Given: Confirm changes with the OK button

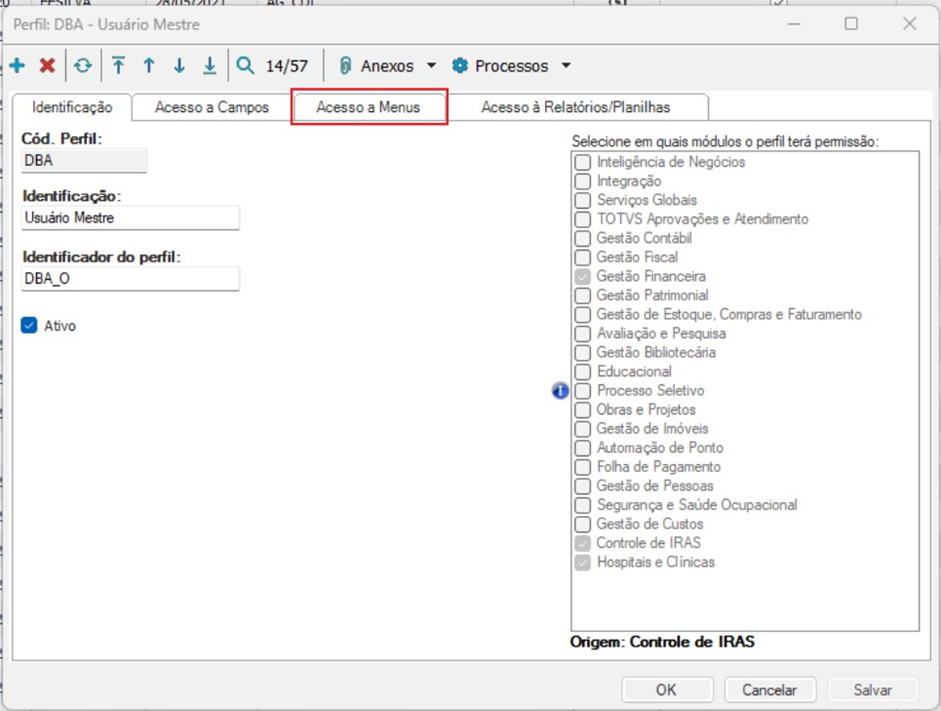Looking at the screenshot, I should pyautogui.click(x=667, y=689).
